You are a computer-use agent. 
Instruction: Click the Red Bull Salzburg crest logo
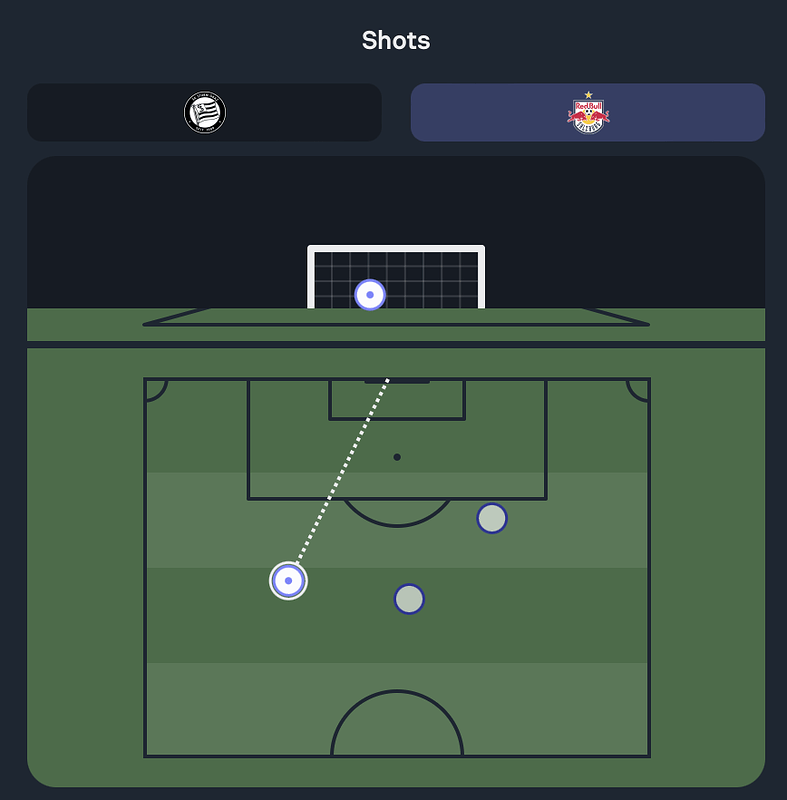click(x=588, y=113)
